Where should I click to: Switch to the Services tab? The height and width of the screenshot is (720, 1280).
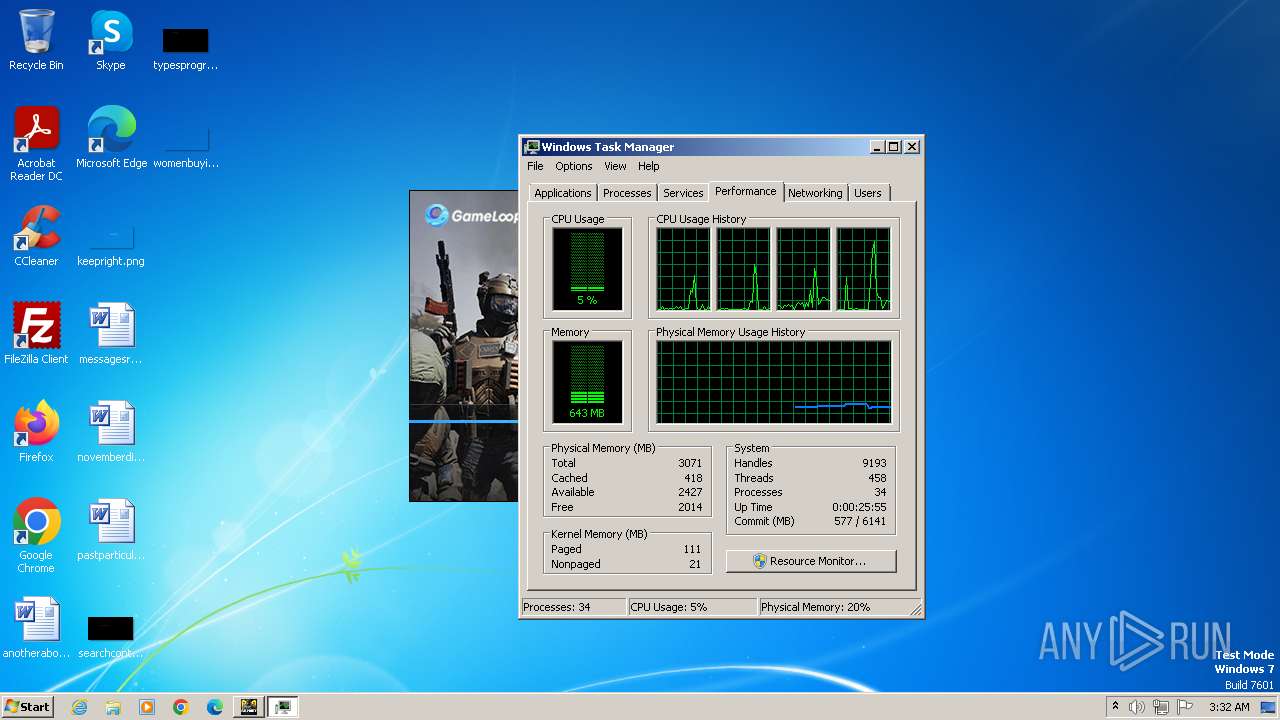683,193
